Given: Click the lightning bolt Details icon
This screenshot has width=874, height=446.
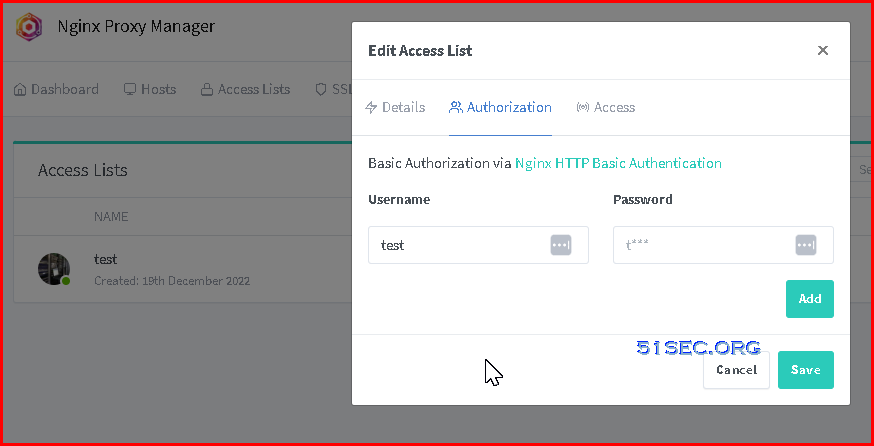Looking at the screenshot, I should [x=371, y=107].
